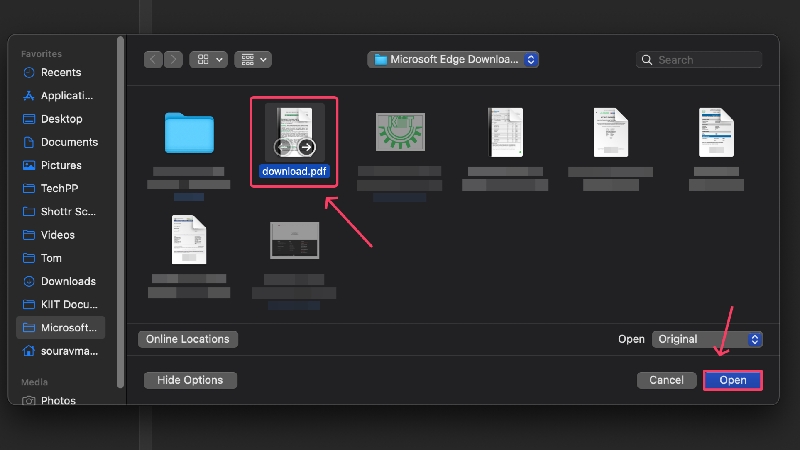Click the Open button
Viewport: 800px width, 450px height.
pyautogui.click(x=733, y=380)
